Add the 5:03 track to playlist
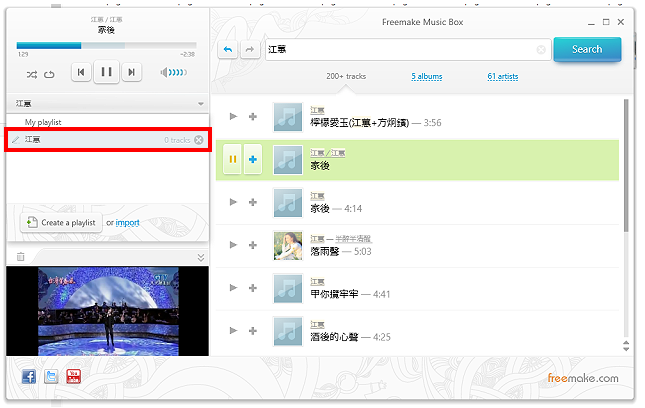The height and width of the screenshot is (408, 645). [253, 245]
